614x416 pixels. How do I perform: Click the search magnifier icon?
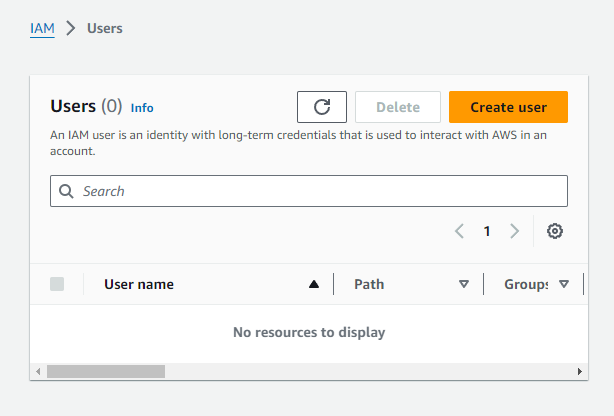66,191
